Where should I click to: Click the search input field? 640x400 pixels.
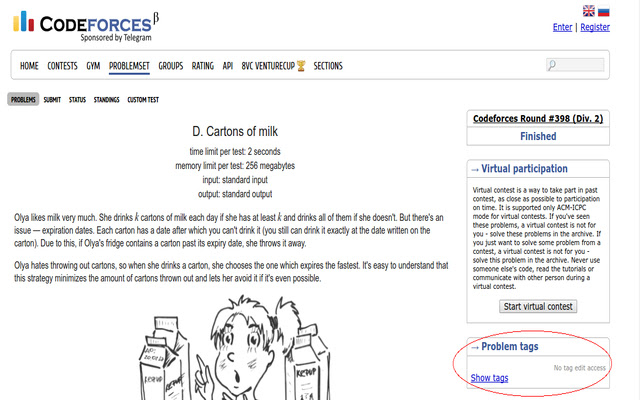point(576,65)
